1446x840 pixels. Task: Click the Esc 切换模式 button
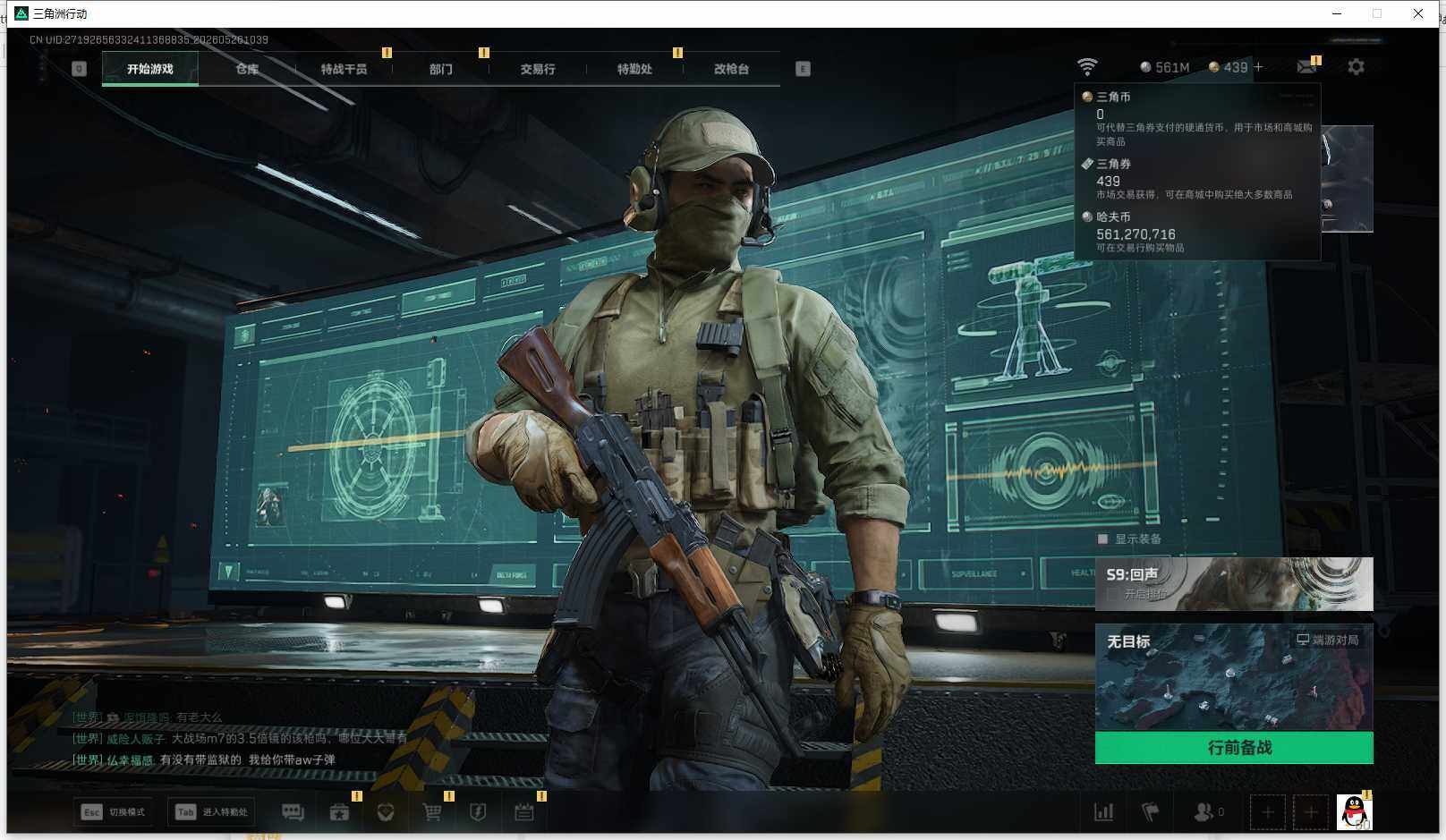click(114, 812)
